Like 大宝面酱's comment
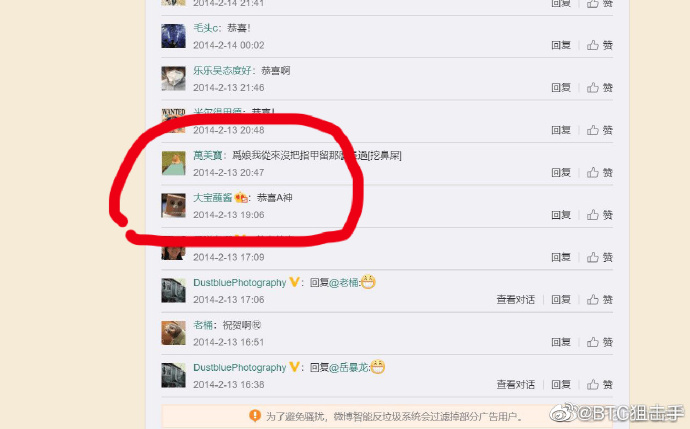 [600, 215]
